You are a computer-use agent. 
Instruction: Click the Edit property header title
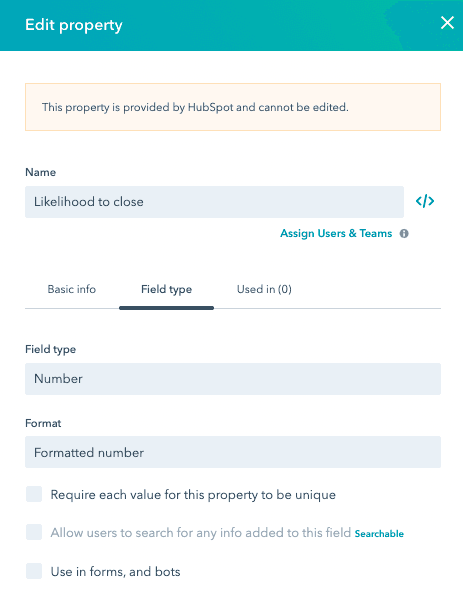(74, 25)
